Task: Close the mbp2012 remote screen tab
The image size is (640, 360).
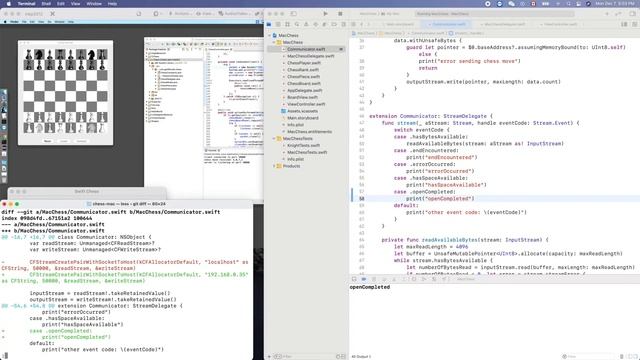Action: (x=53, y=14)
